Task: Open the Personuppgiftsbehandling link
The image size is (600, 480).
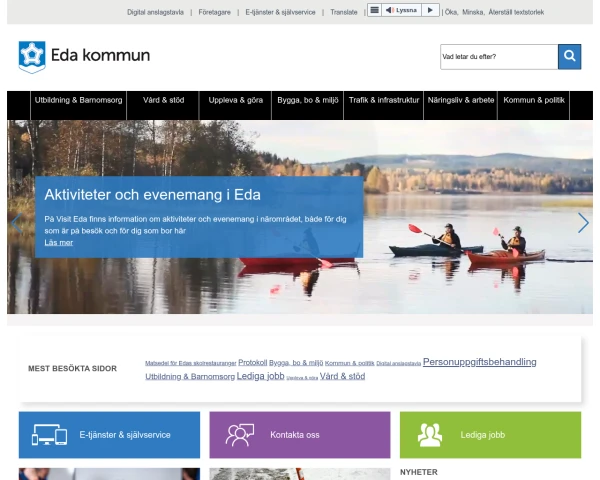Action: point(479,362)
